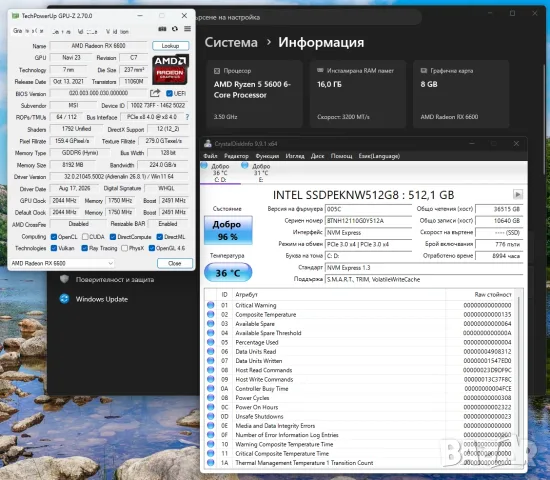
Task: Open the AMD Radeon RX 6600 GPU dropdown
Action: pyautogui.click(x=62, y=263)
